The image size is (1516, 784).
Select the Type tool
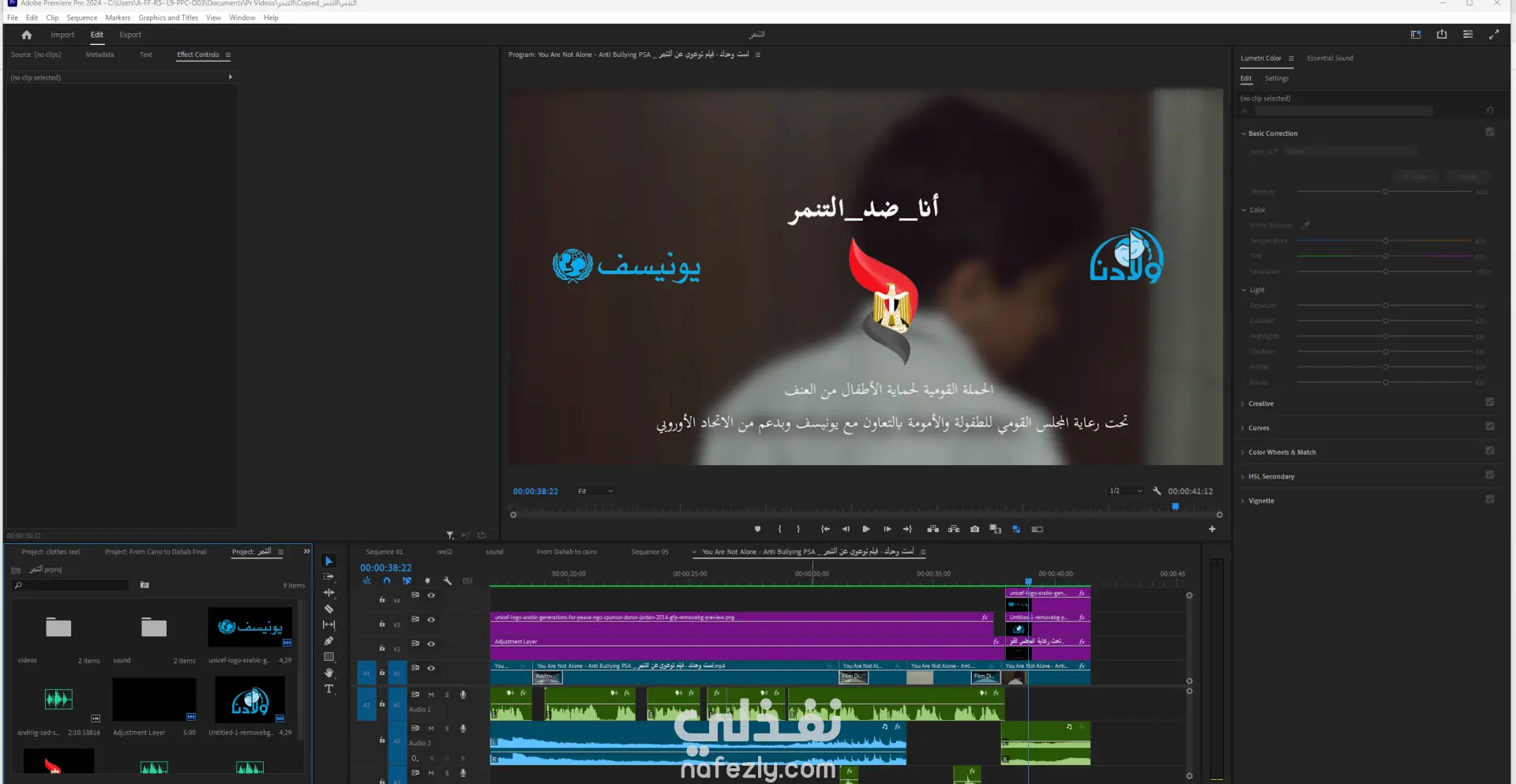(x=329, y=689)
